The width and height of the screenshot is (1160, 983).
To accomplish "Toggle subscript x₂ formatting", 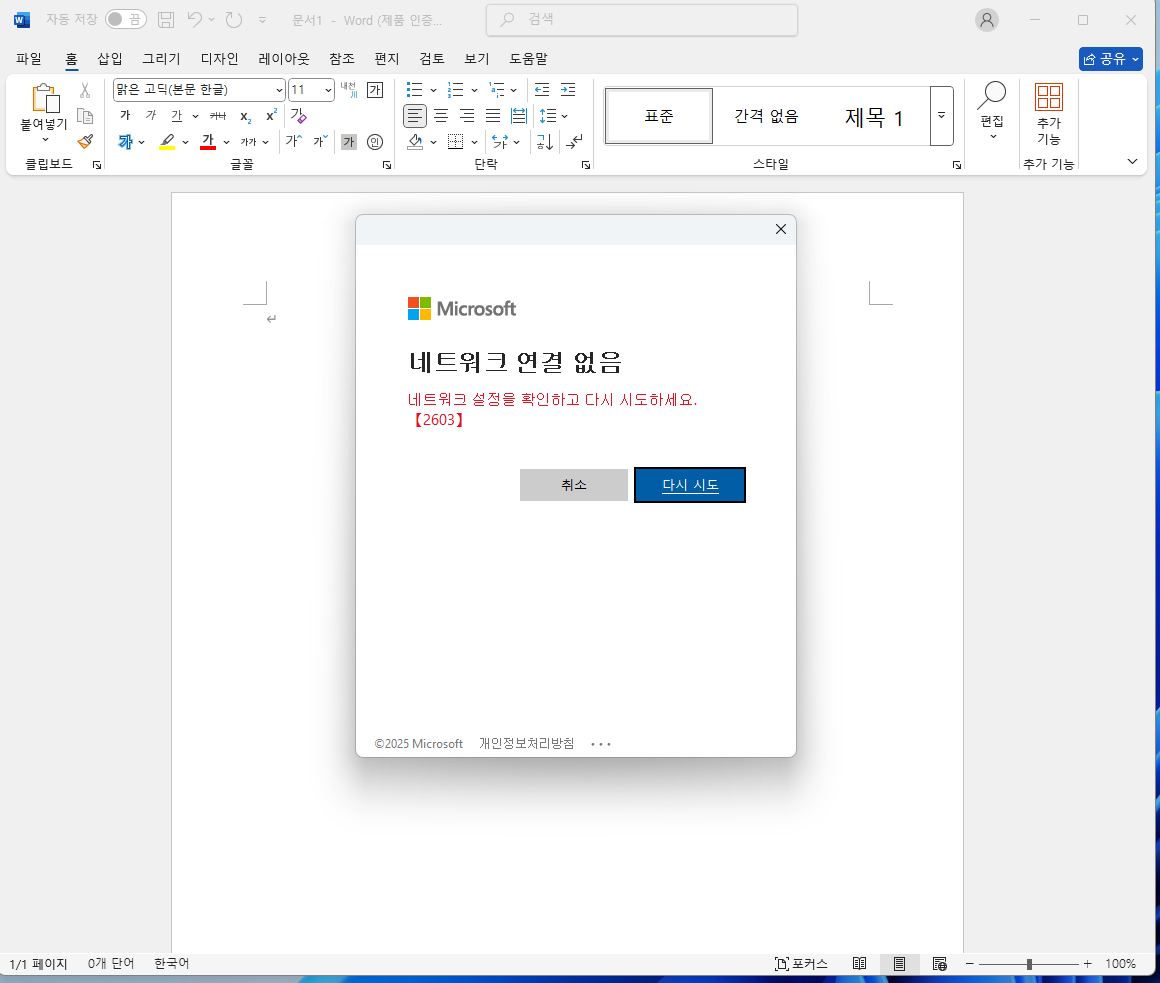I will tap(246, 116).
